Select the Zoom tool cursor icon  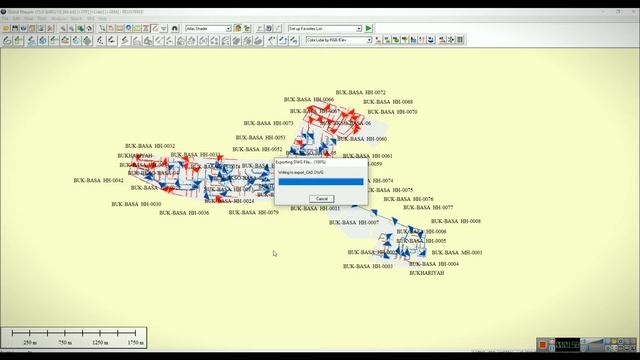[102, 29]
